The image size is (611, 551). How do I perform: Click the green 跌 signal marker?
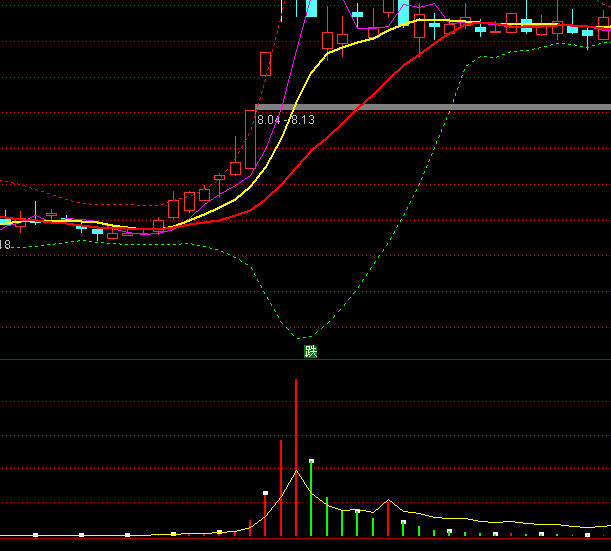pyautogui.click(x=310, y=351)
